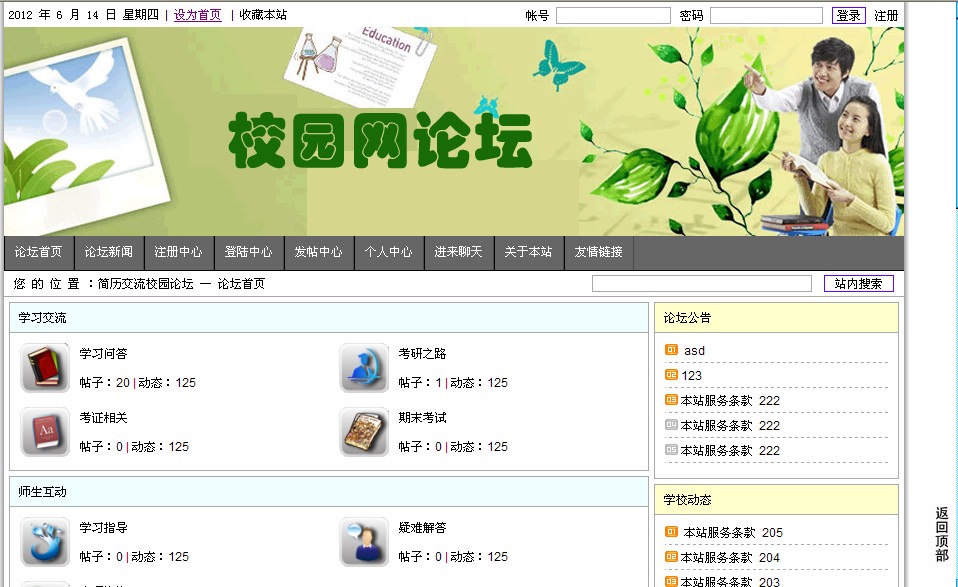Open the asd announcement

click(694, 351)
